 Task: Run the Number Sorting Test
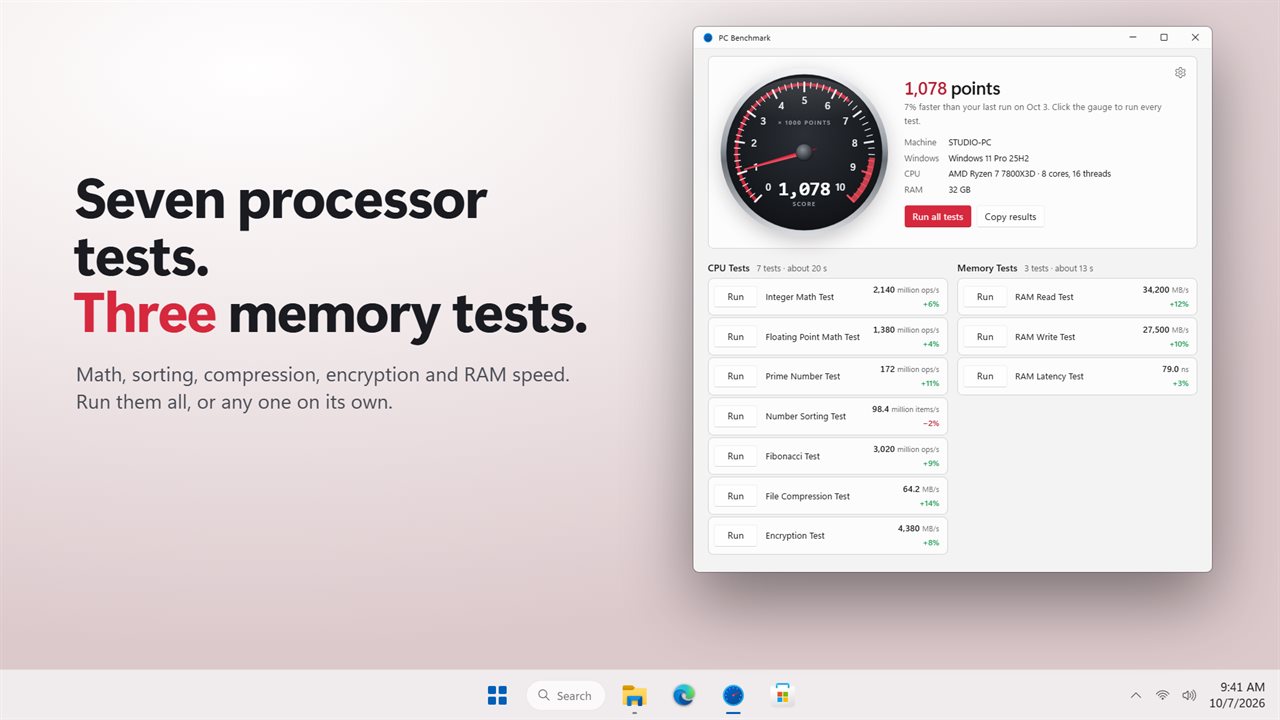coord(736,416)
